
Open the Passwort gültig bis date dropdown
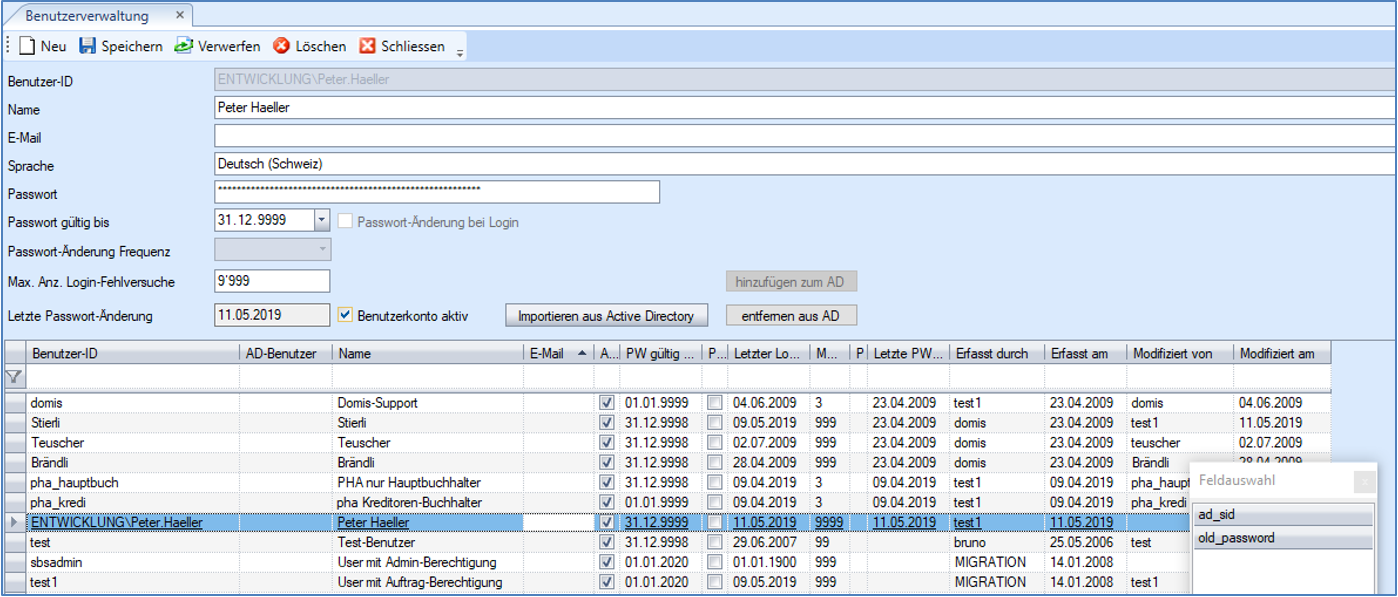click(321, 221)
